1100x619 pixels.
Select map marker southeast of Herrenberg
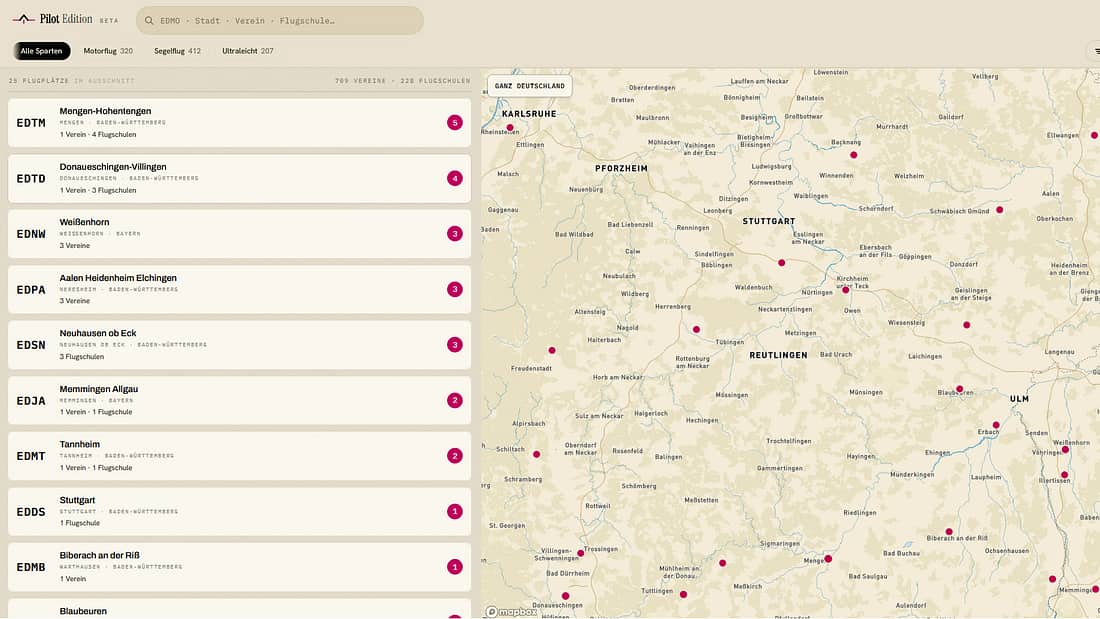pos(696,329)
